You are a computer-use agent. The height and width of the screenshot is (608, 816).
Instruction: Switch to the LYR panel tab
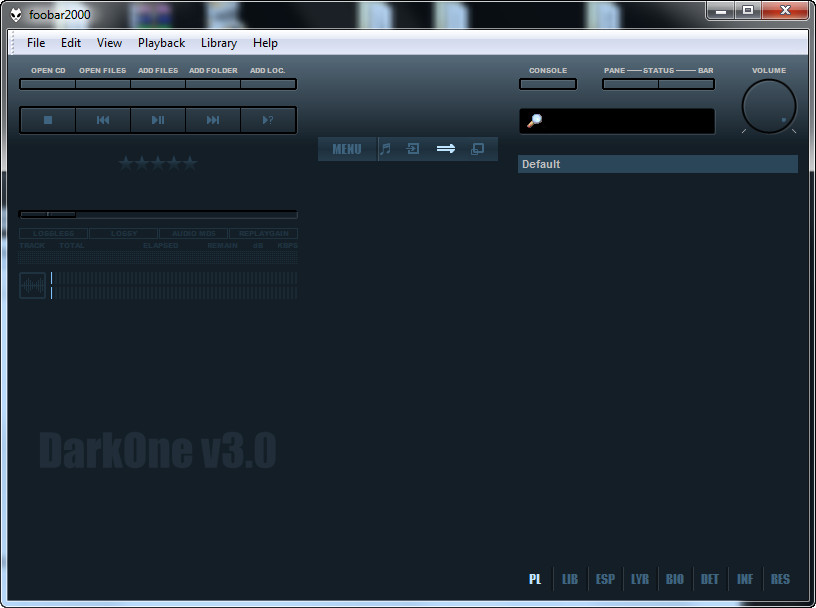click(x=640, y=579)
